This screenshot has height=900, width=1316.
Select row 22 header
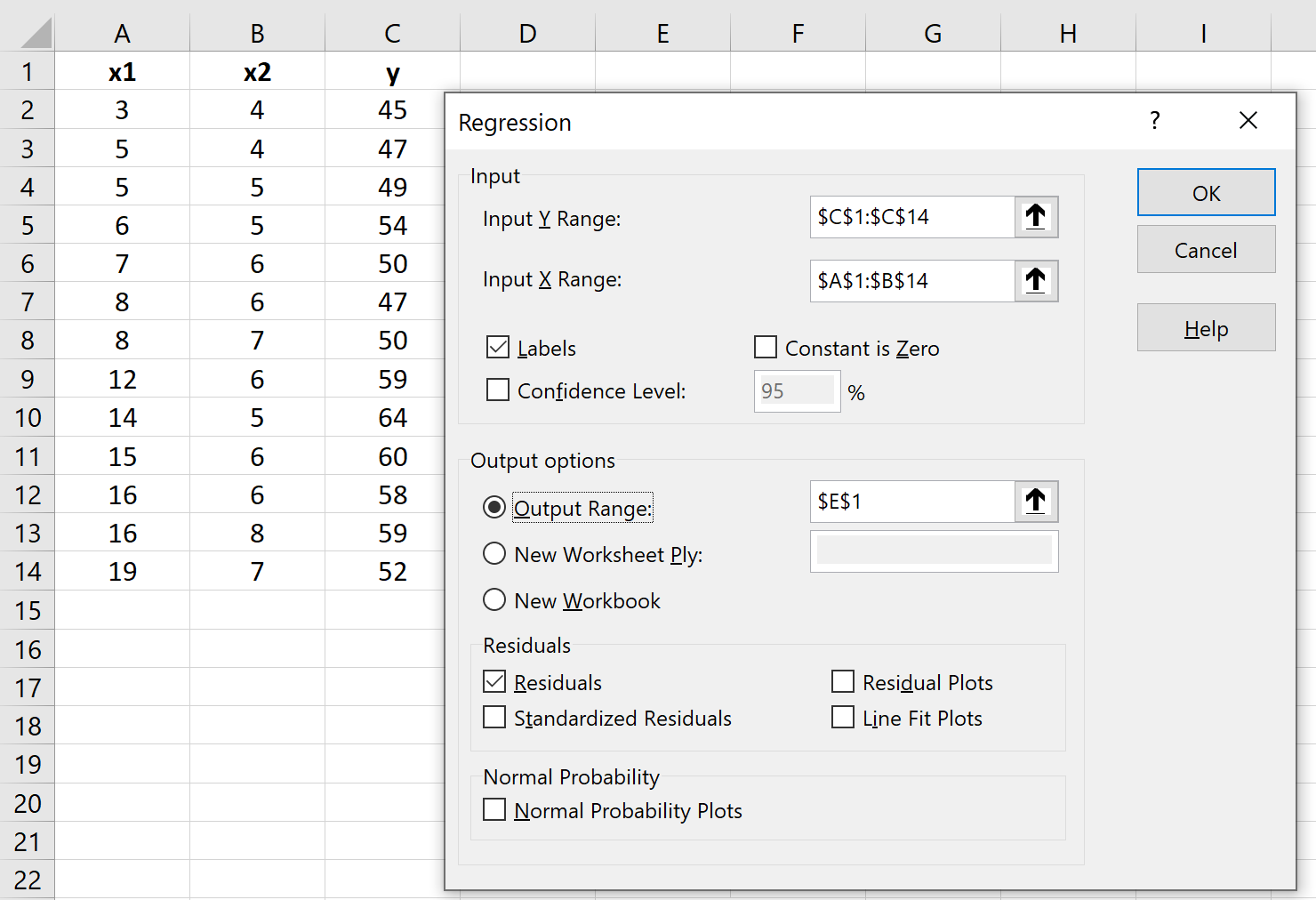tap(28, 880)
